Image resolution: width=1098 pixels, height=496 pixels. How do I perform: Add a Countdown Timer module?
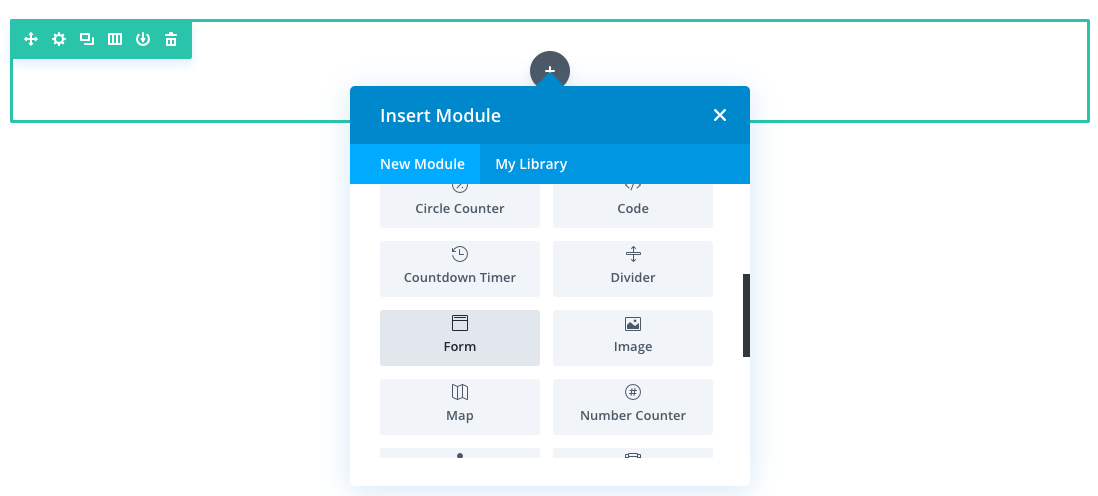pyautogui.click(x=460, y=269)
